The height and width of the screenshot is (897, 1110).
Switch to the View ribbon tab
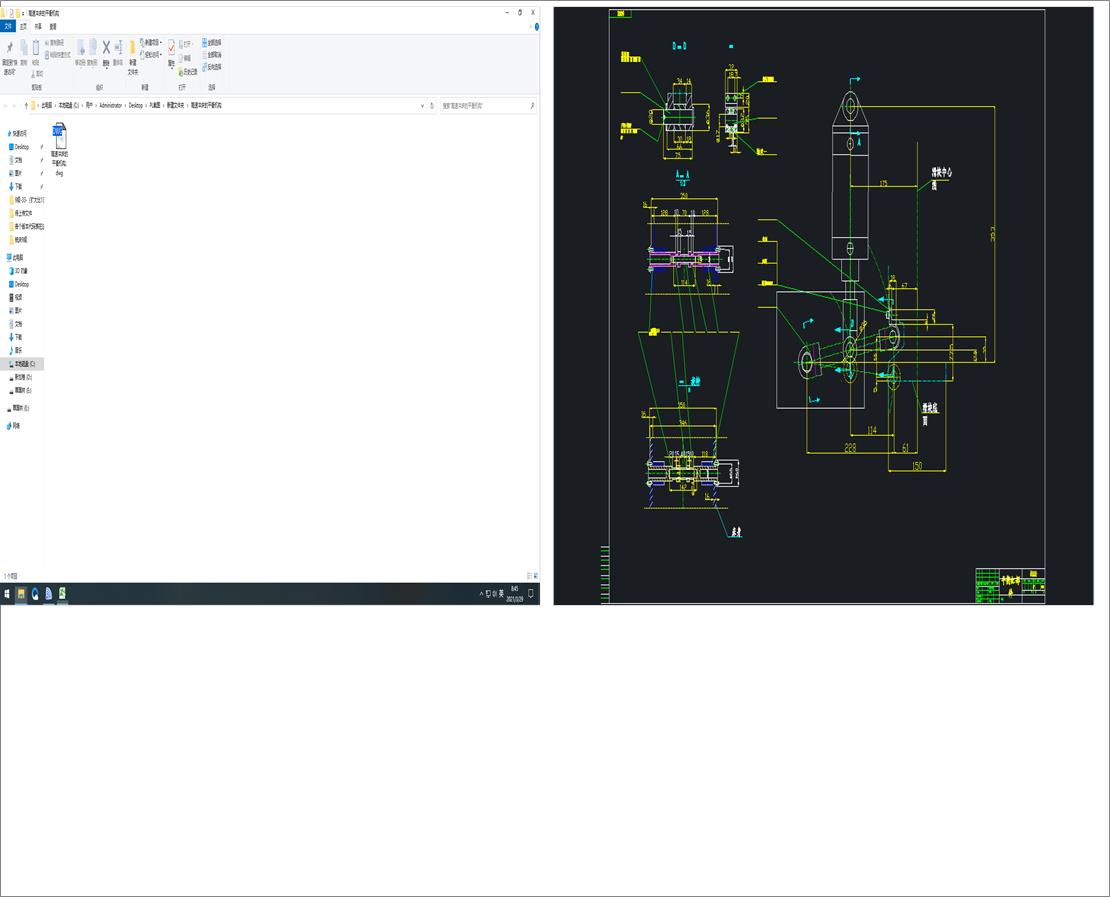(x=52, y=26)
